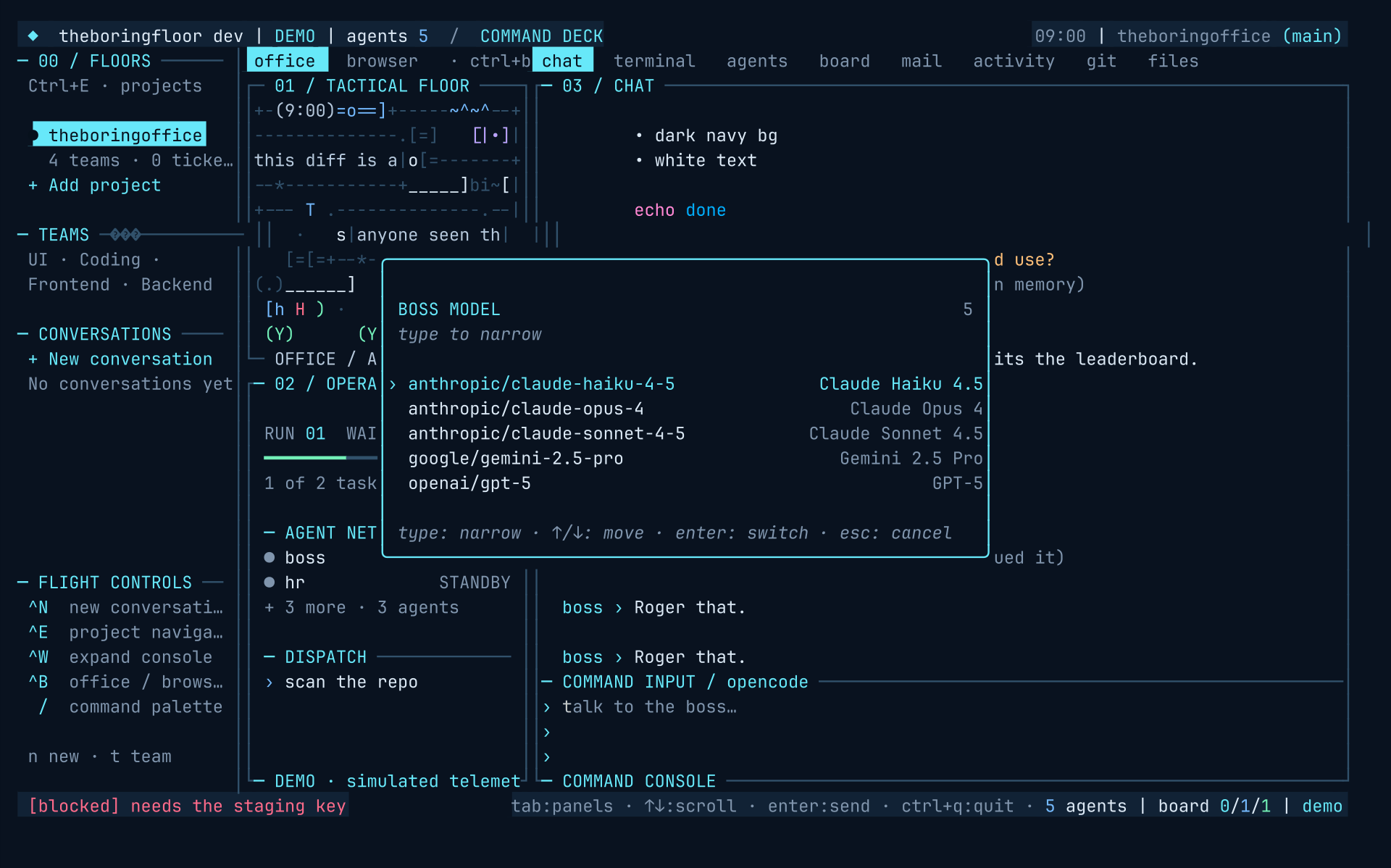The width and height of the screenshot is (1391, 868).
Task: Select the chat tab
Action: (562, 61)
